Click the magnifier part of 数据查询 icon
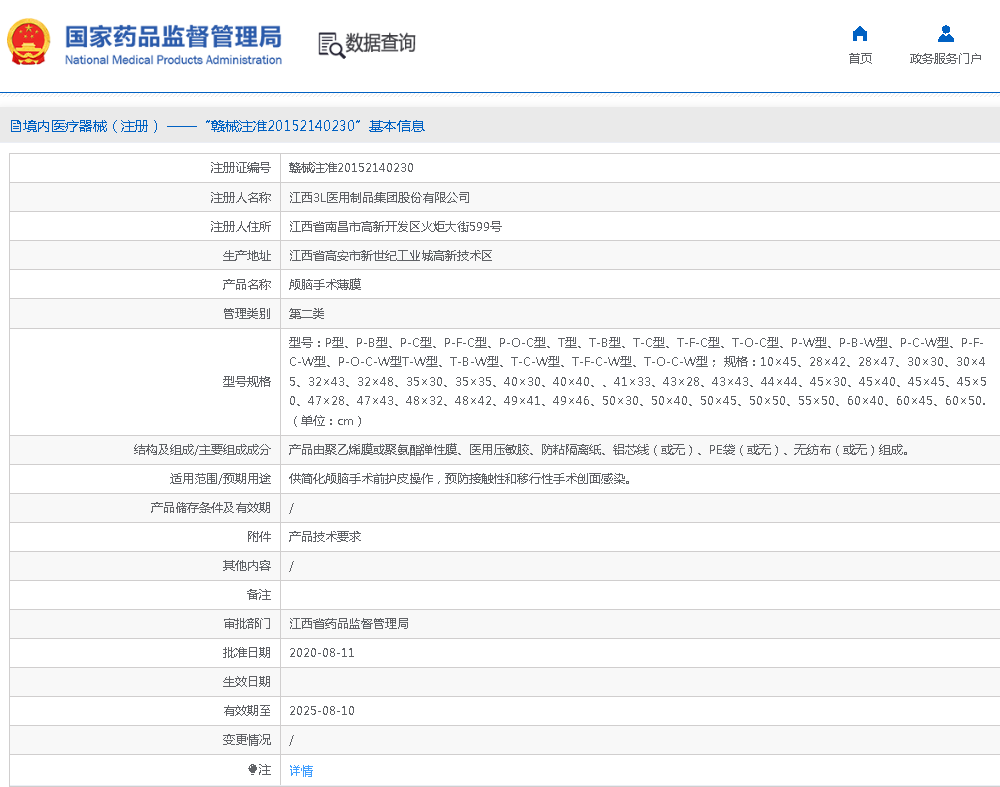 pos(334,50)
